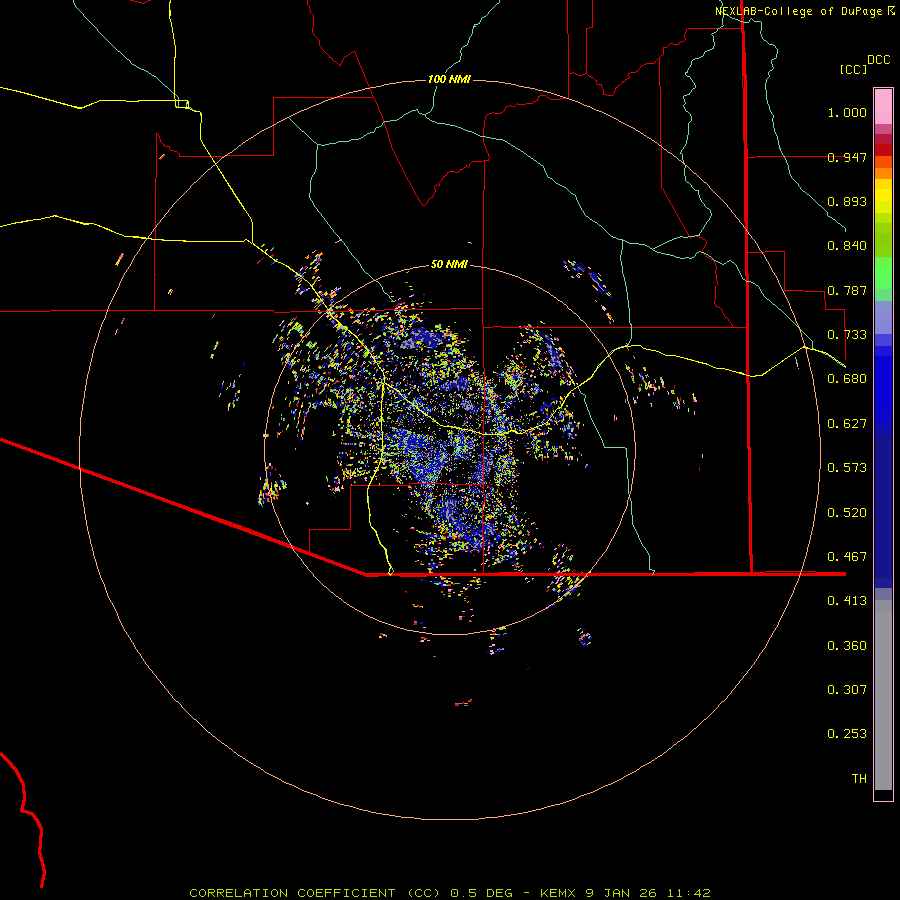Click the 1.000 value on the color scale
The height and width of the screenshot is (900, 900).
(847, 112)
